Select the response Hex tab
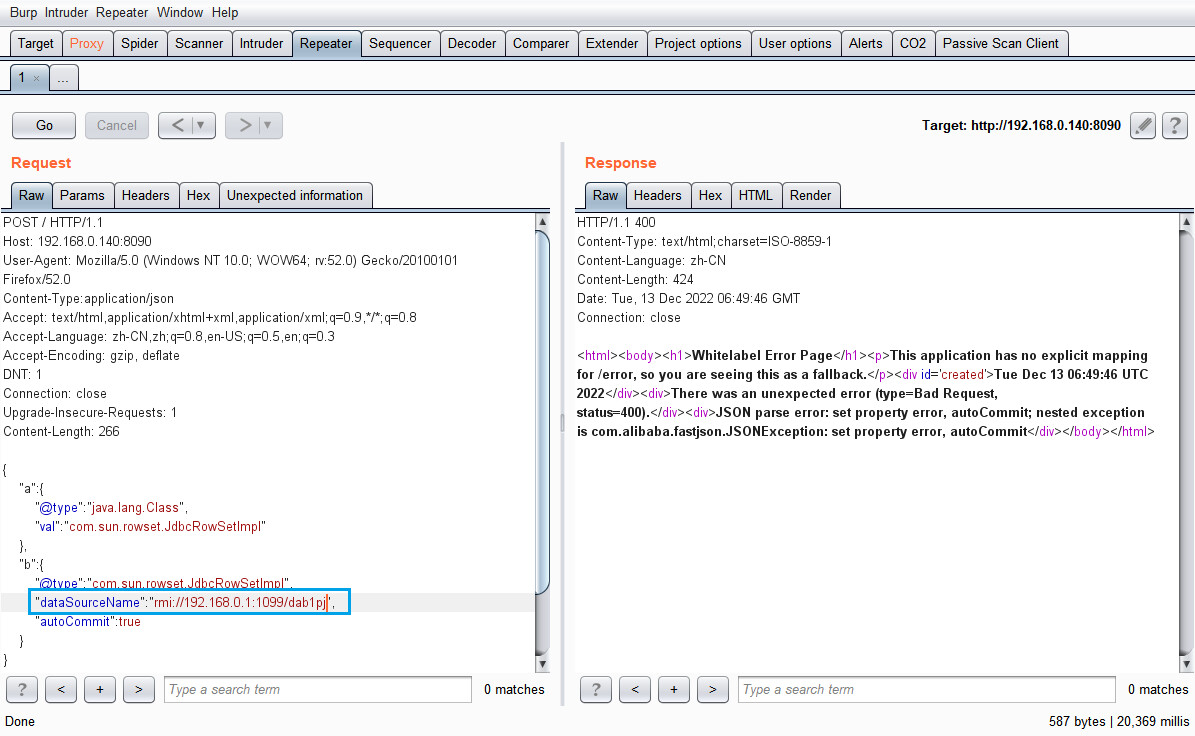1195x736 pixels. pos(710,196)
